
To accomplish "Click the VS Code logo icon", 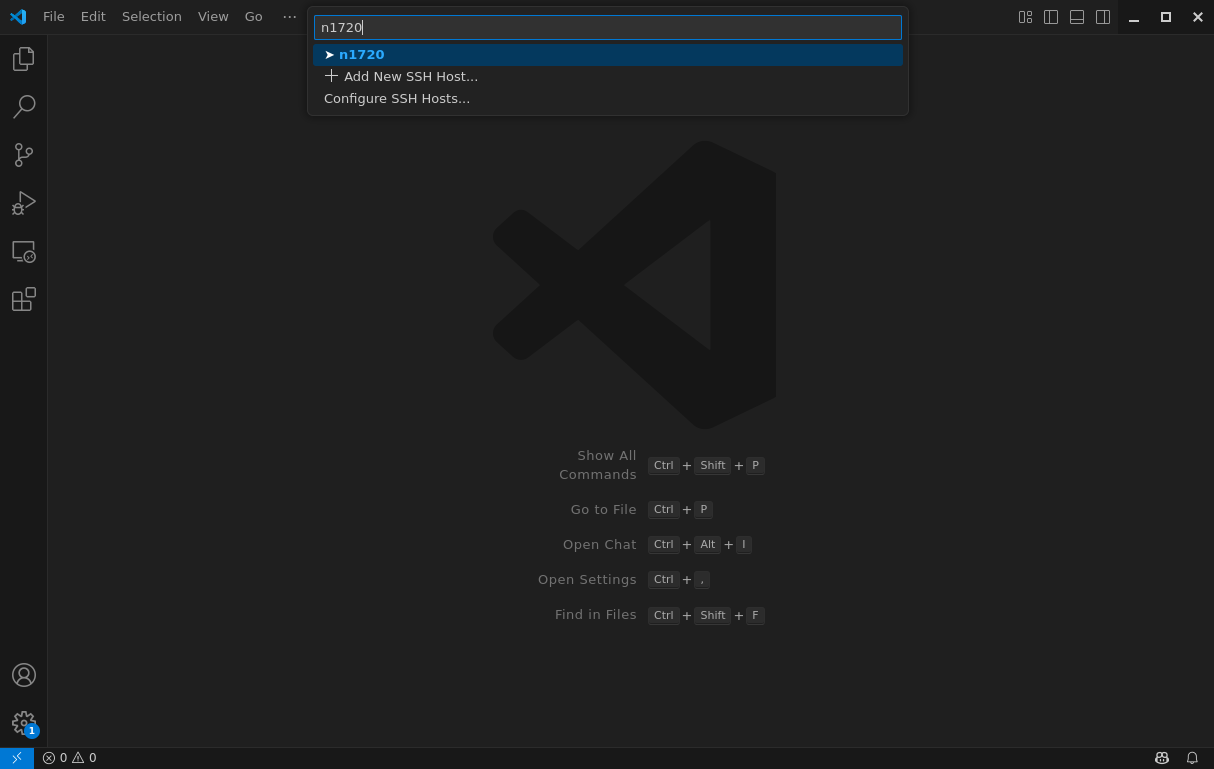I will 18,17.
